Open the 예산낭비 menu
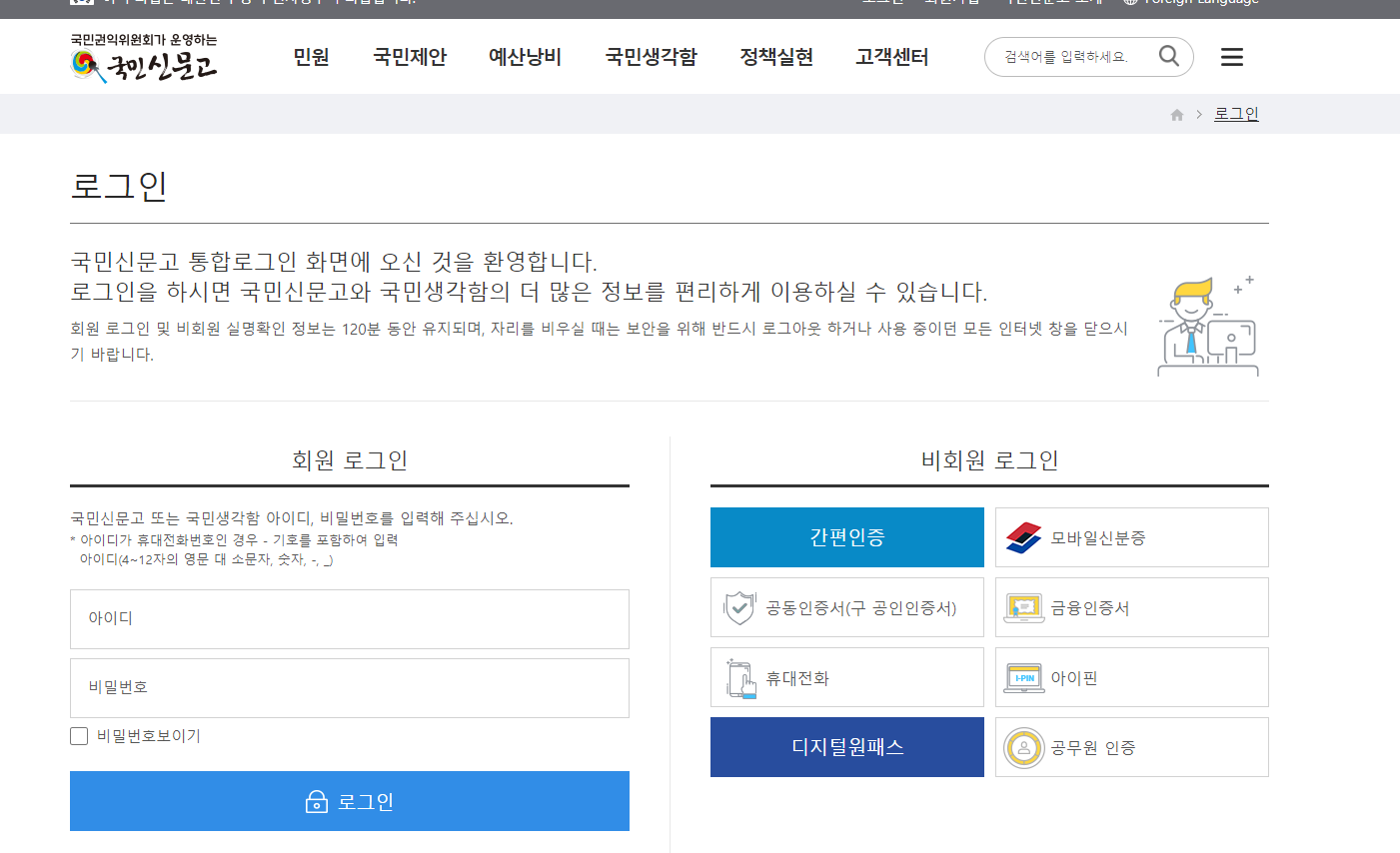The height and width of the screenshot is (853, 1400). pos(525,58)
